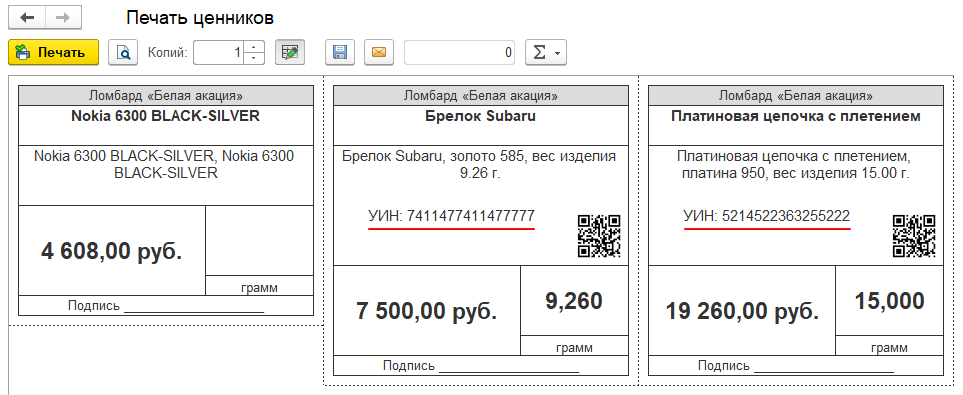Click УИН 7411477411477777 text
The width and height of the screenshot is (963, 395).
coord(451,216)
